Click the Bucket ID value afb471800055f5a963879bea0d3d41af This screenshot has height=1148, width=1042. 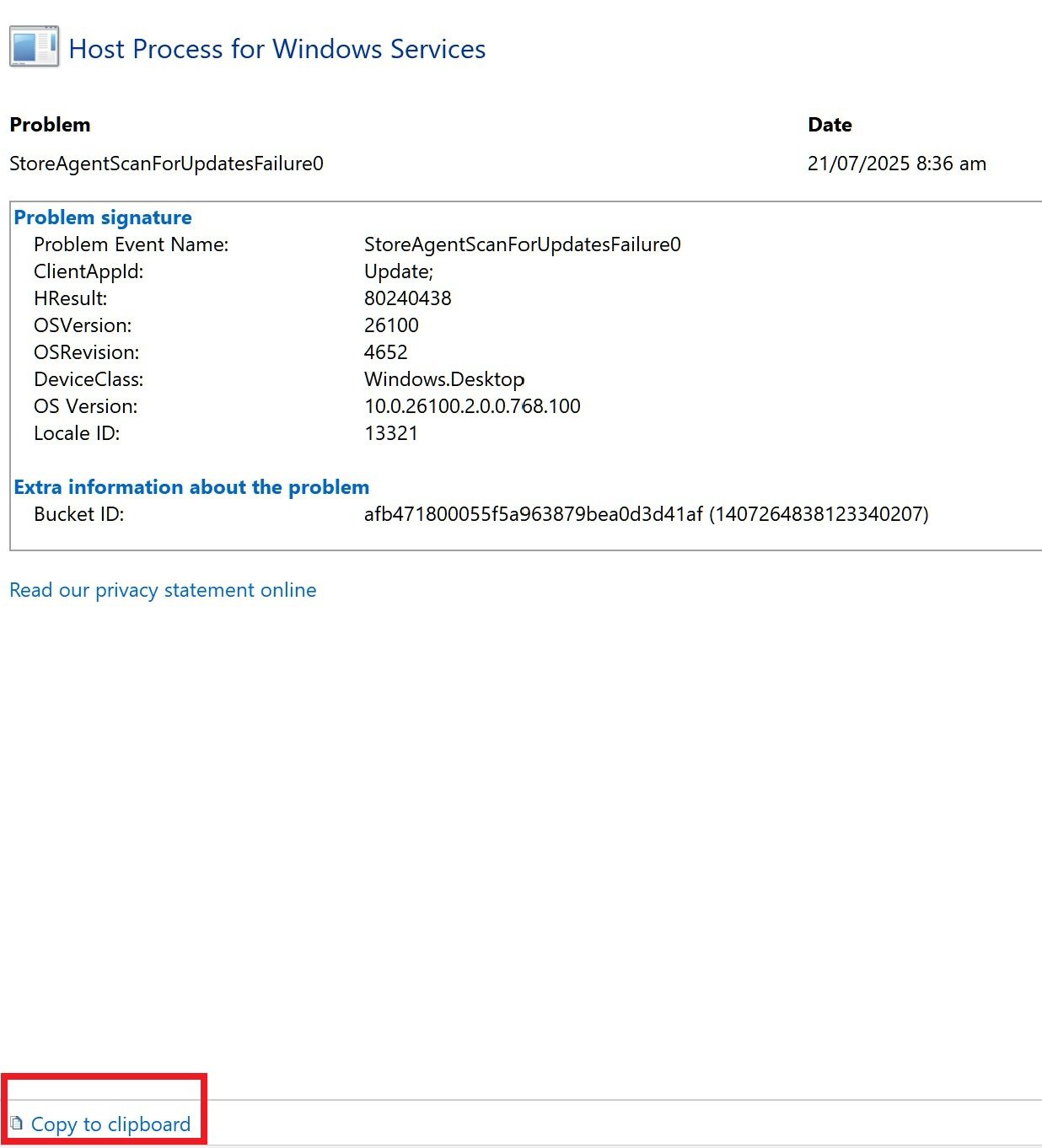pos(534,514)
